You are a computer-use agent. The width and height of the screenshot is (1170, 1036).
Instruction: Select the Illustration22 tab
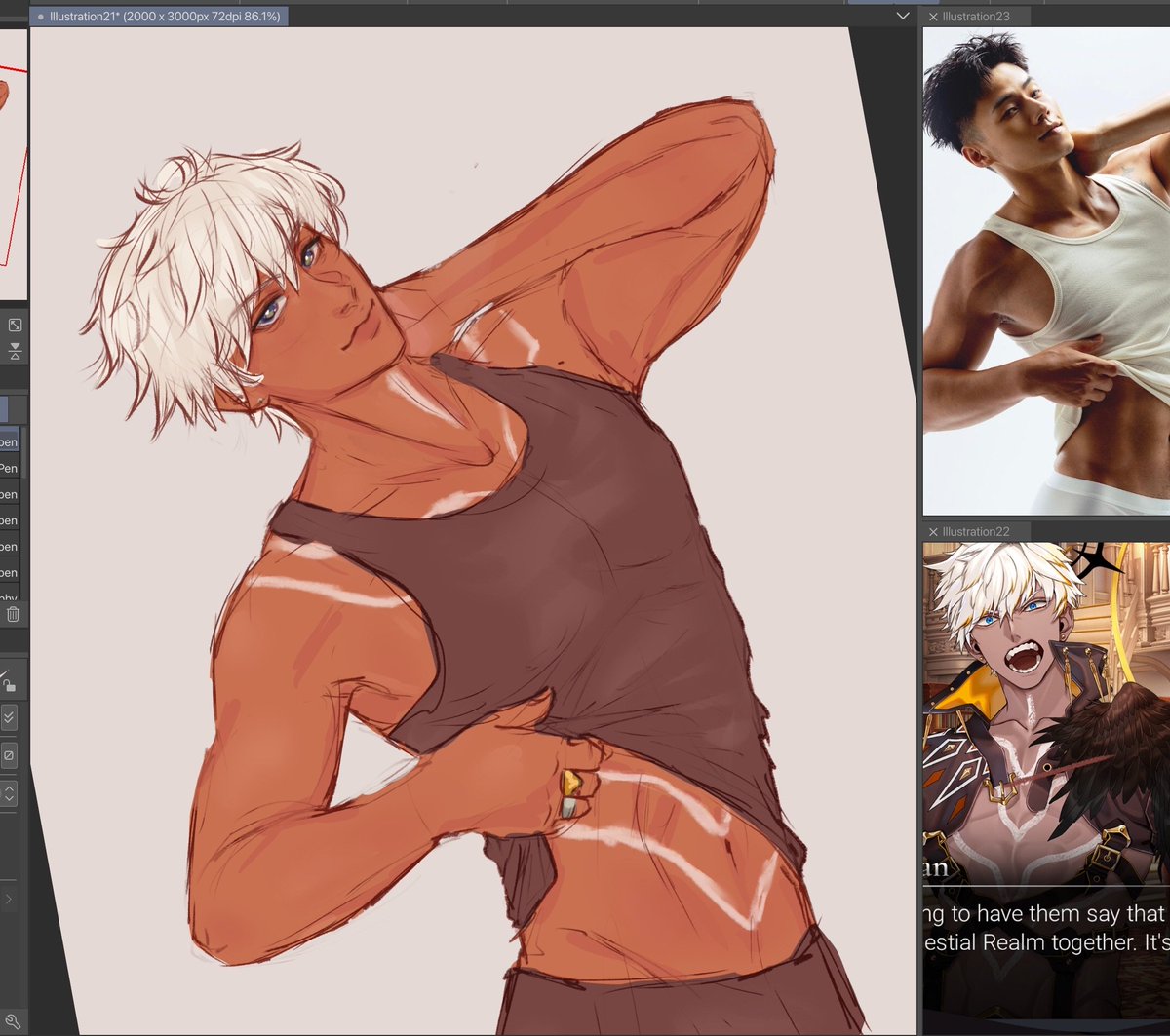tap(975, 531)
